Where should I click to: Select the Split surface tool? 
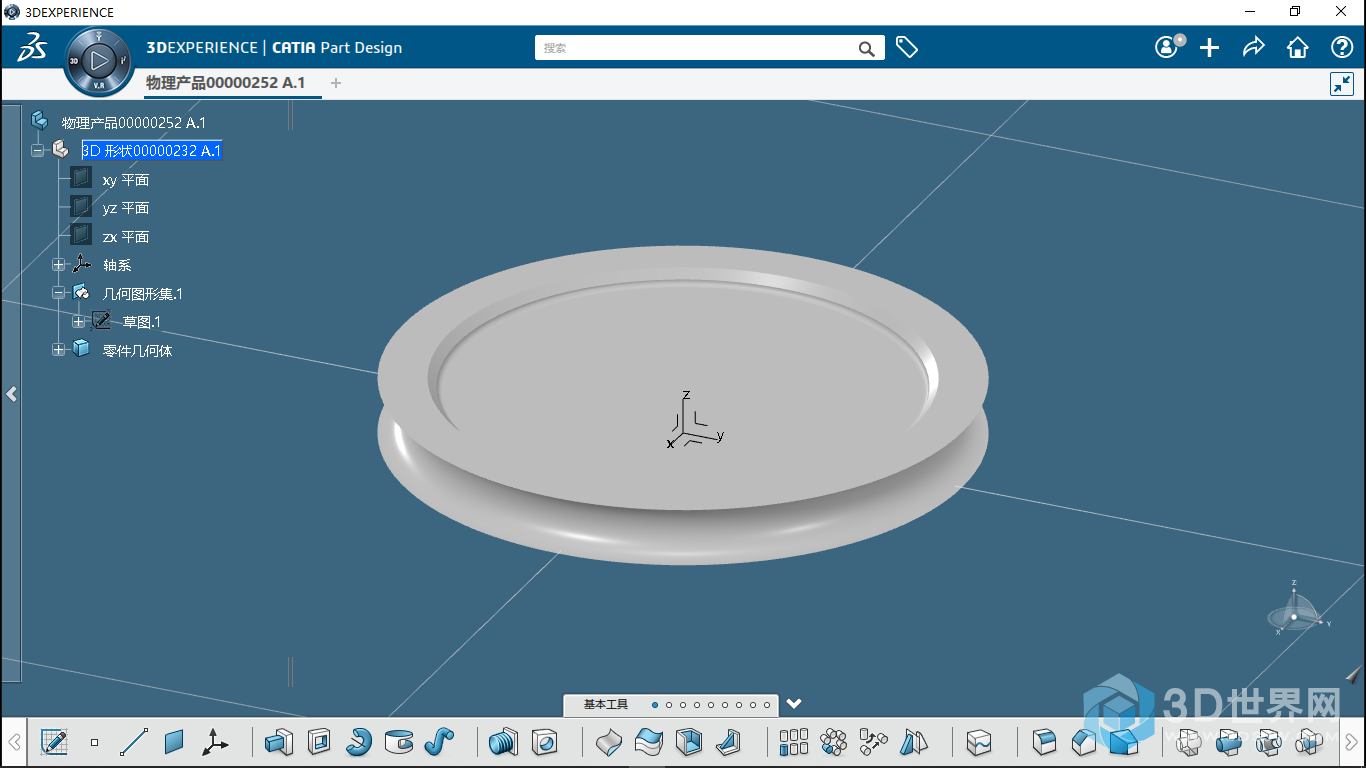click(x=609, y=742)
